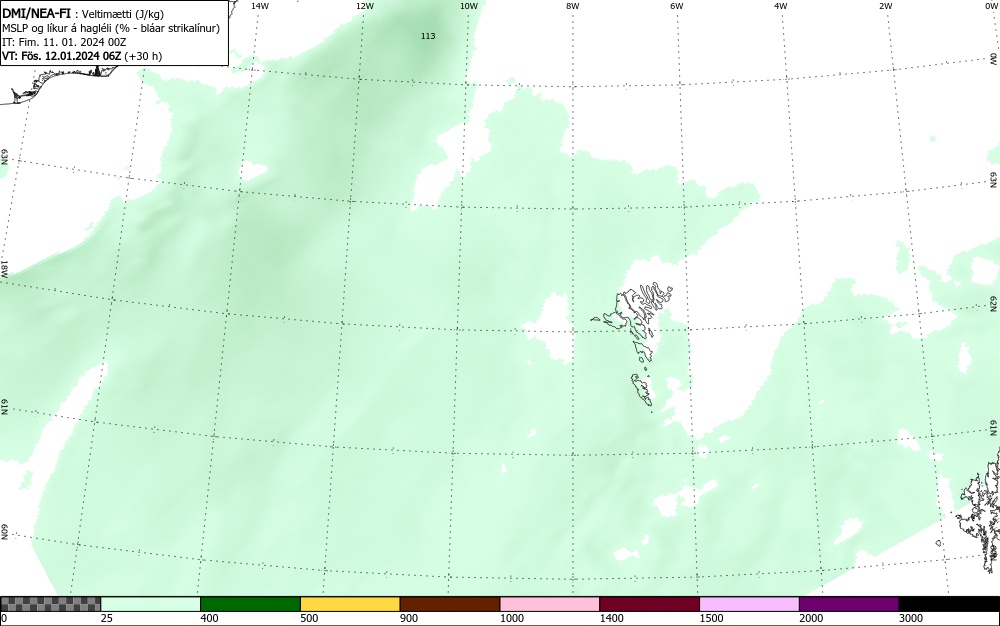Click the legend value "1000"
The width and height of the screenshot is (1000, 626).
pos(511,618)
